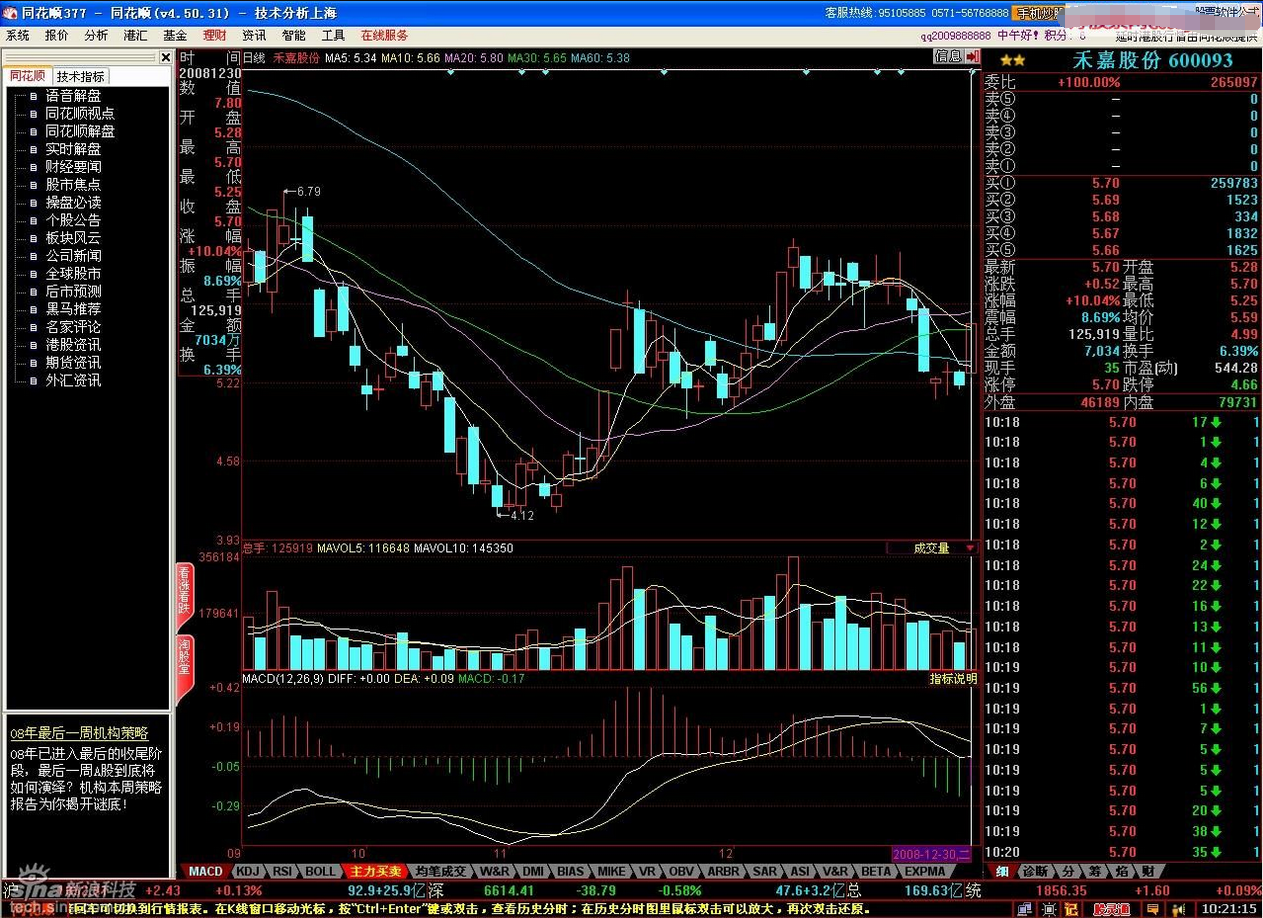Open 公司新闻 in the sidebar
The height and width of the screenshot is (918, 1263).
click(73, 256)
